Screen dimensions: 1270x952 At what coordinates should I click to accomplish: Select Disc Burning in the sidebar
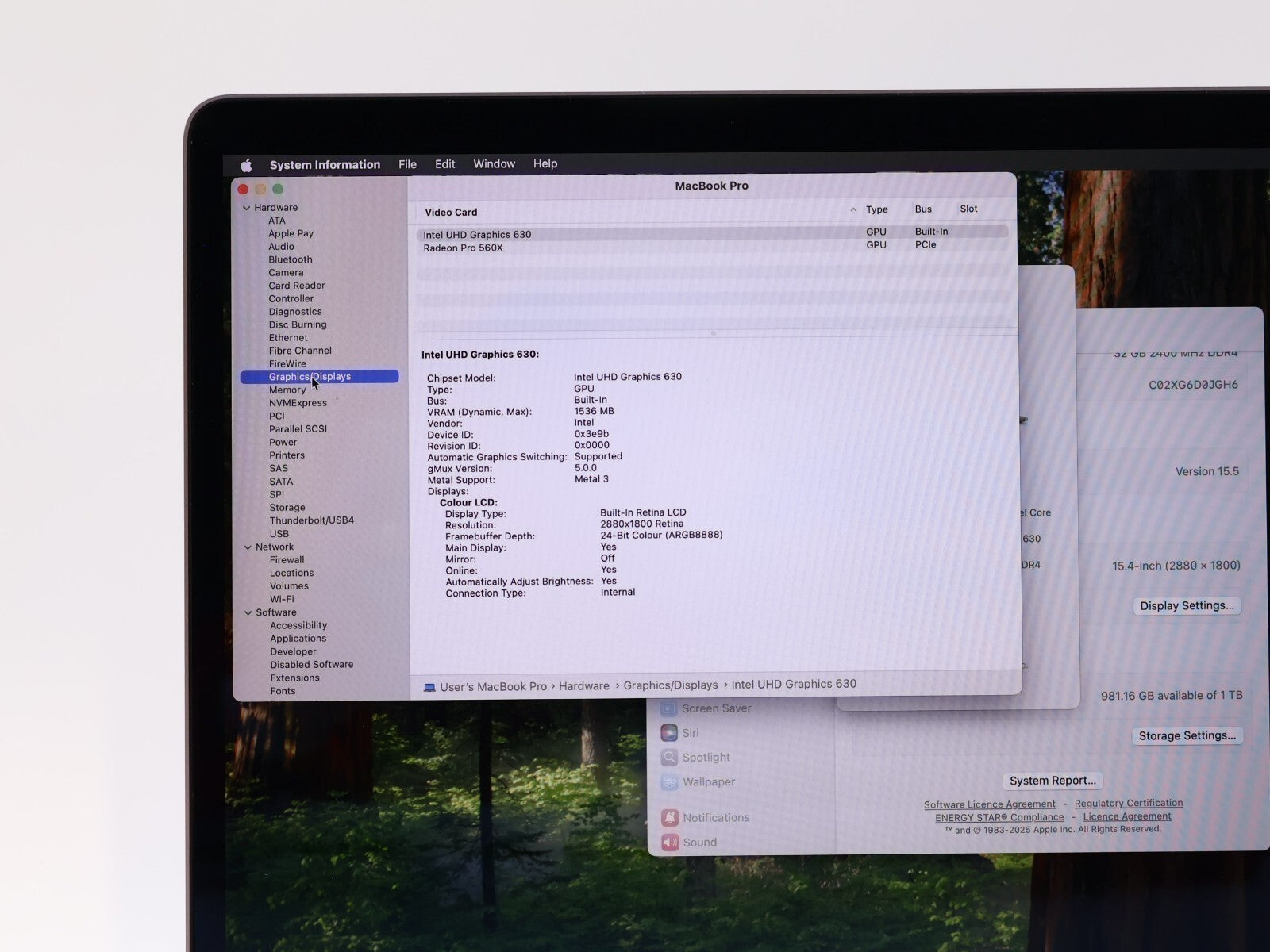[297, 324]
